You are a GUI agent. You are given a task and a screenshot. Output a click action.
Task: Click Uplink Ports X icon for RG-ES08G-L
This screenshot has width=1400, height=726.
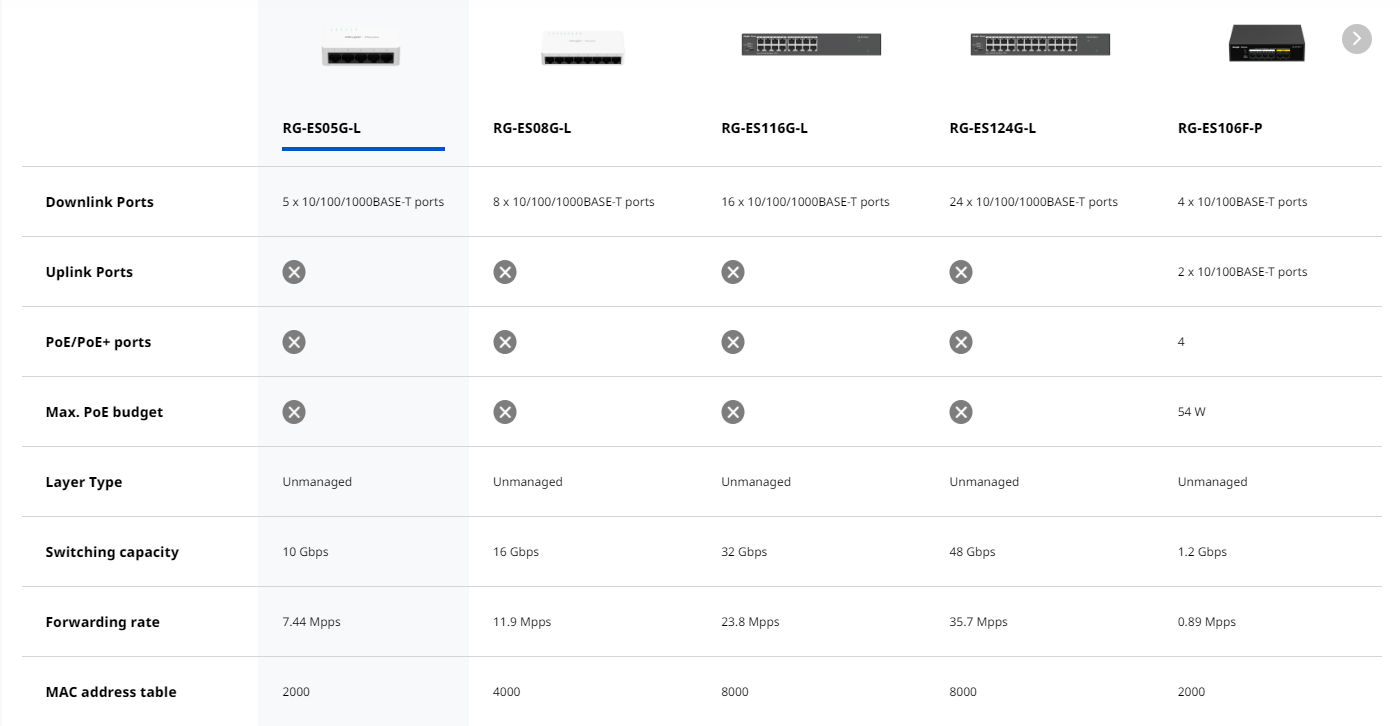tap(505, 272)
